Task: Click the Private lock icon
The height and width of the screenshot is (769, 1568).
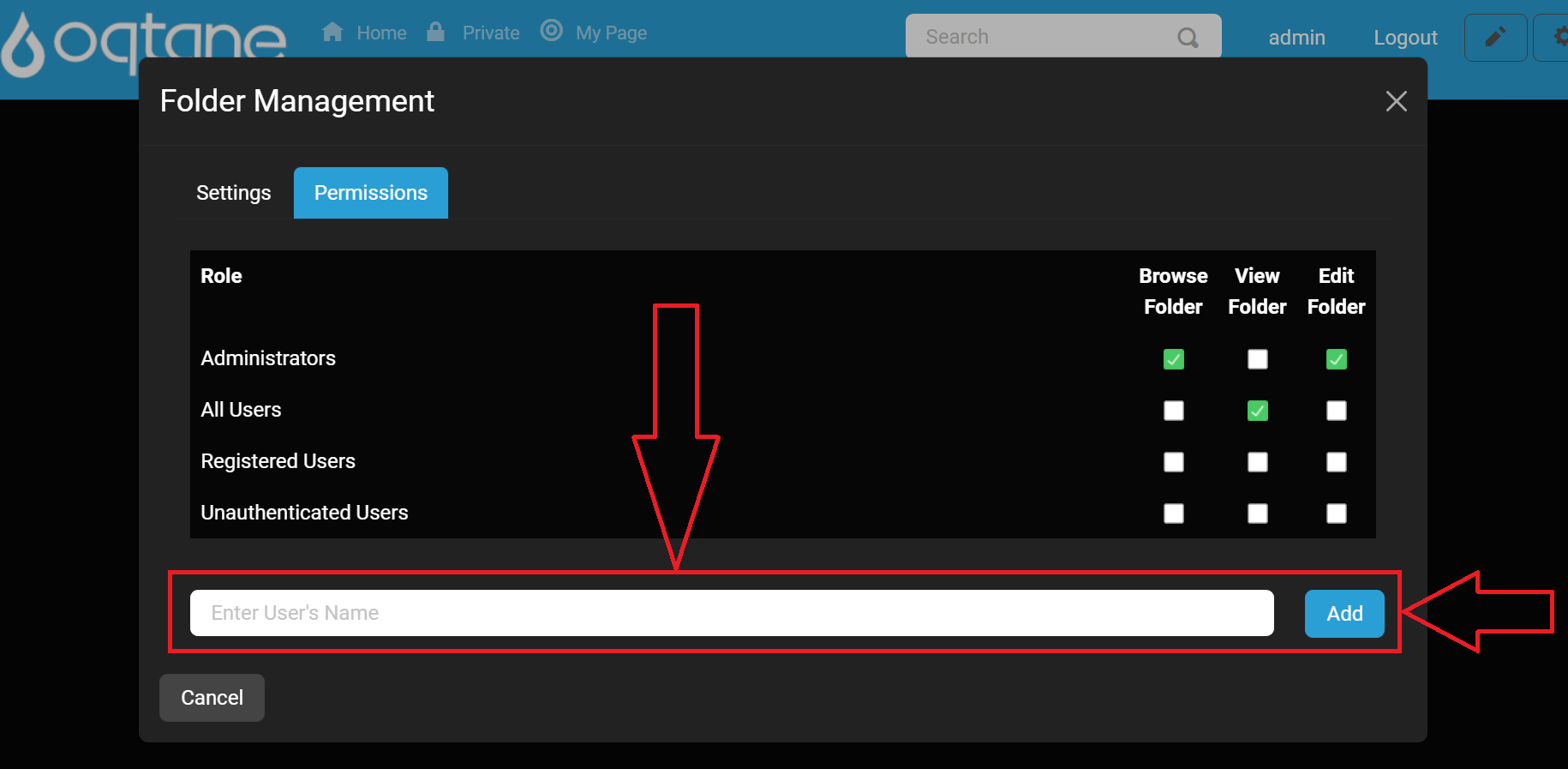Action: (435, 33)
